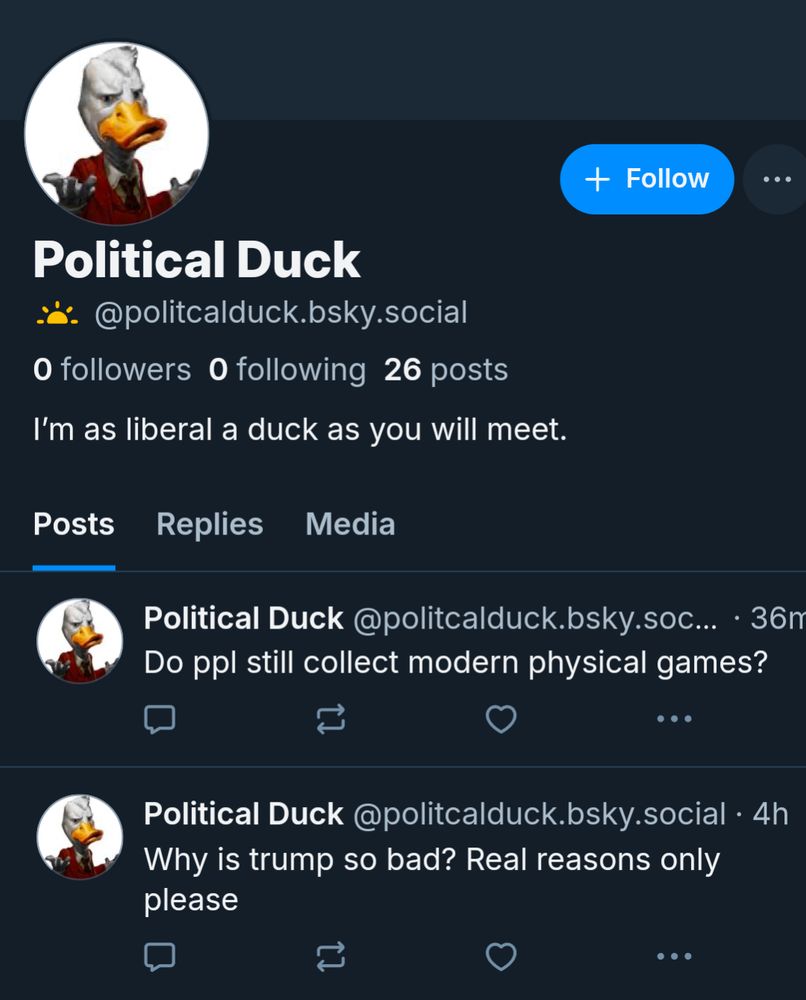
Task: Switch to the Media tab
Action: click(x=350, y=524)
